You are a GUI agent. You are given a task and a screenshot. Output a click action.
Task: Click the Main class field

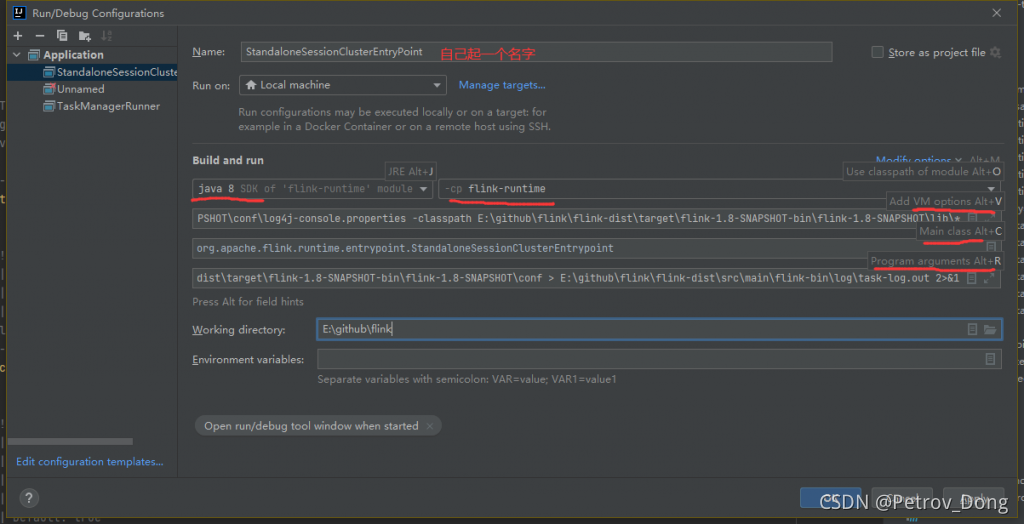click(x=596, y=248)
